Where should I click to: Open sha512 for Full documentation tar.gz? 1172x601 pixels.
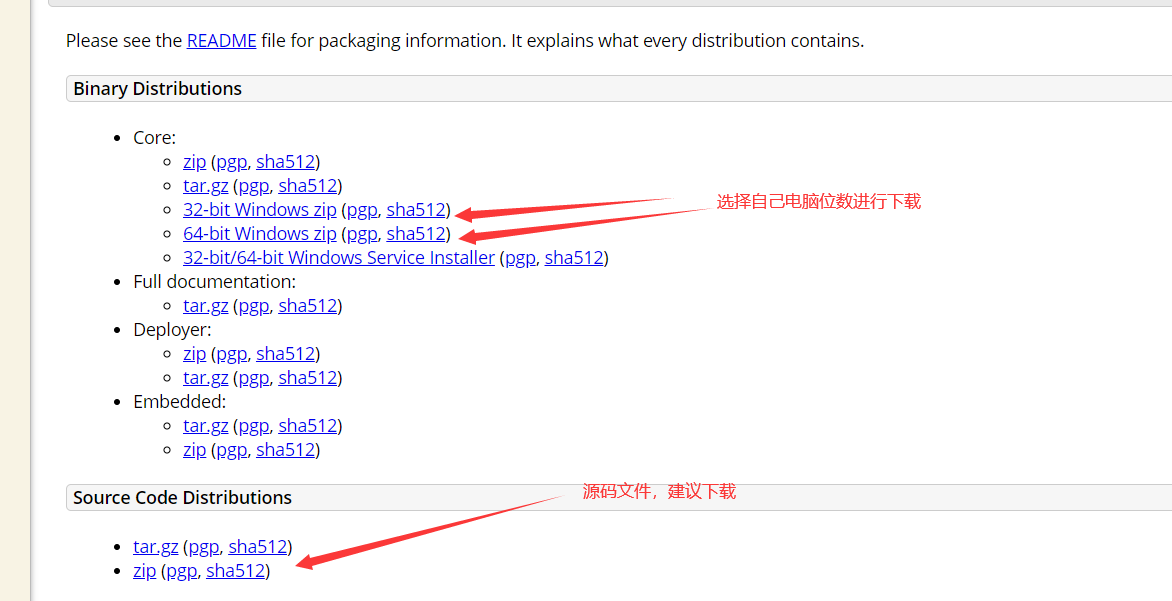pos(308,305)
